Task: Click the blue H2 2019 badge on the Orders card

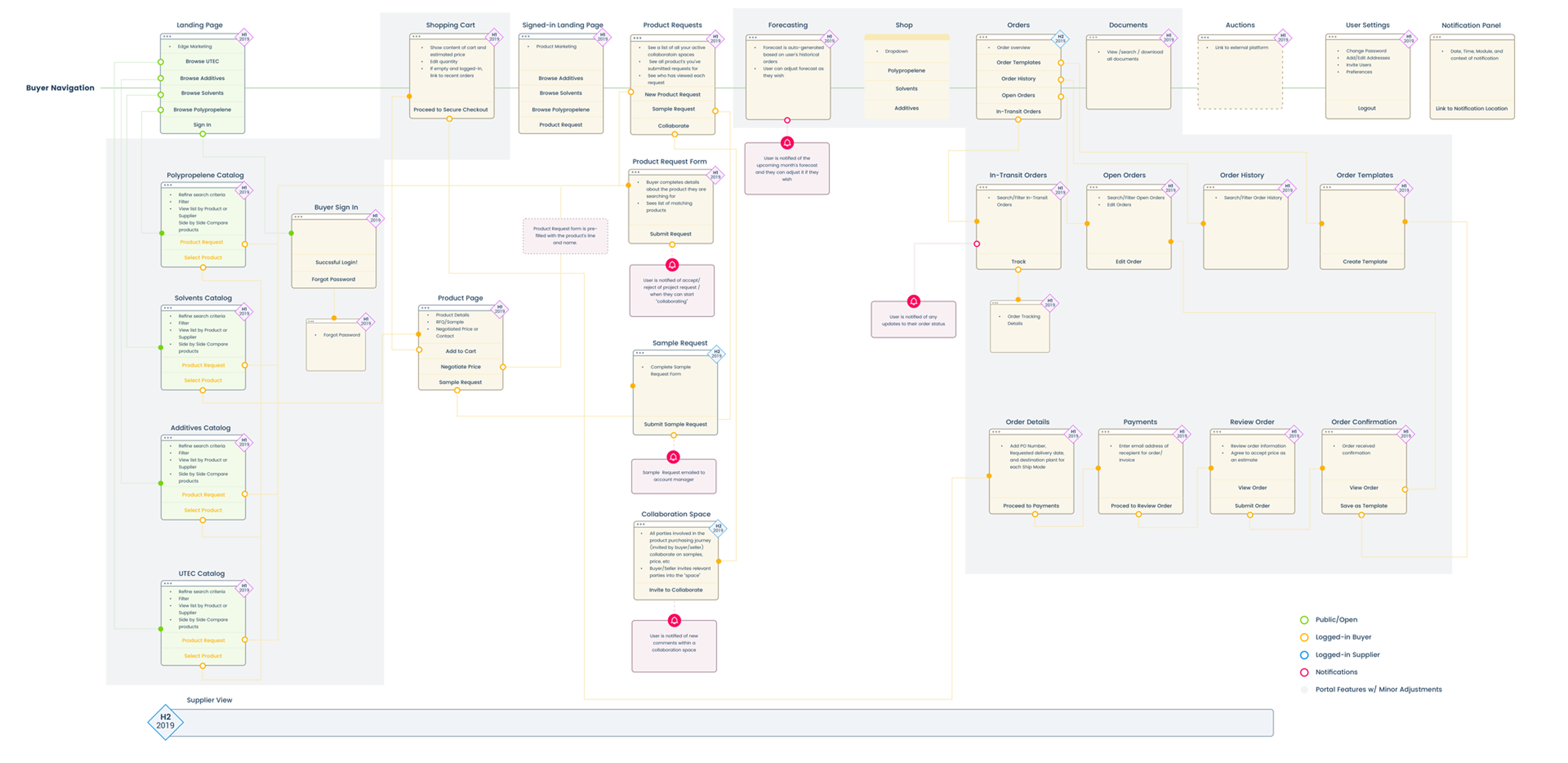Action: (x=1060, y=39)
